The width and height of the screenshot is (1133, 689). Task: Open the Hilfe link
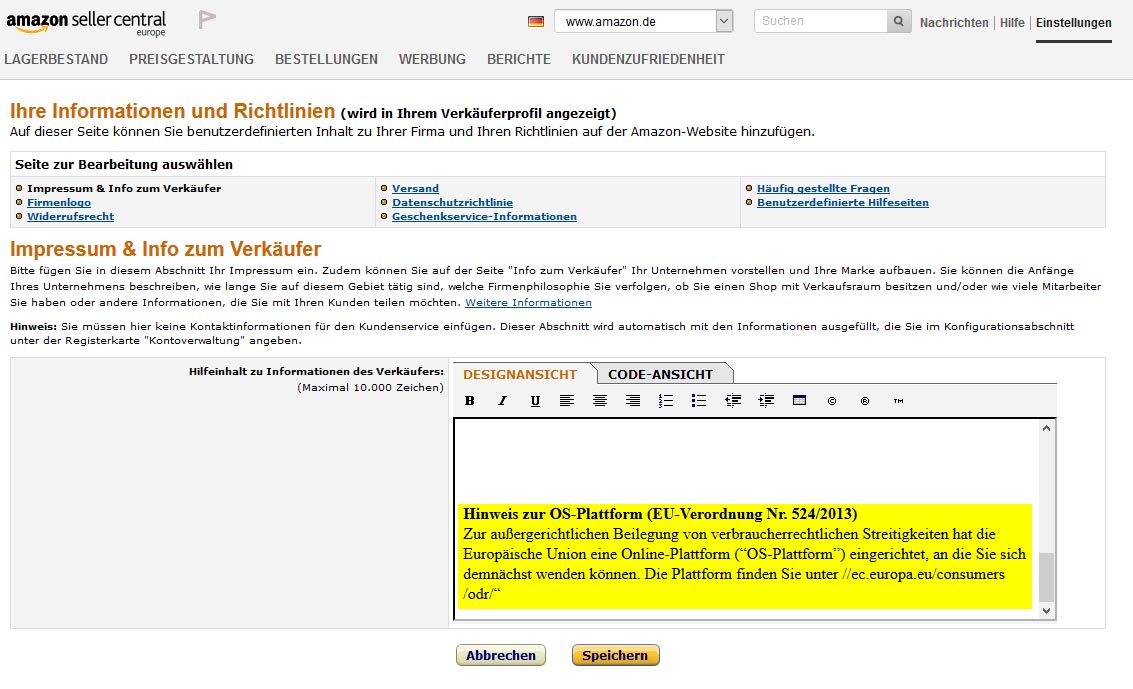coord(1012,22)
